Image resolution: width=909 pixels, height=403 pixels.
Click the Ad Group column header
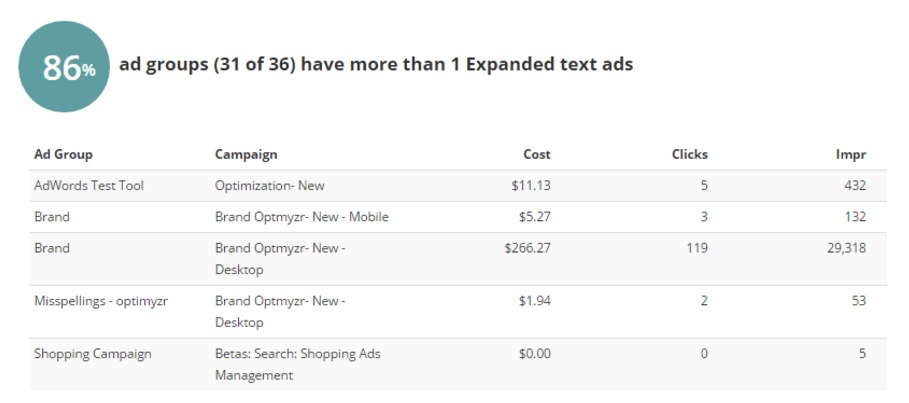(63, 154)
